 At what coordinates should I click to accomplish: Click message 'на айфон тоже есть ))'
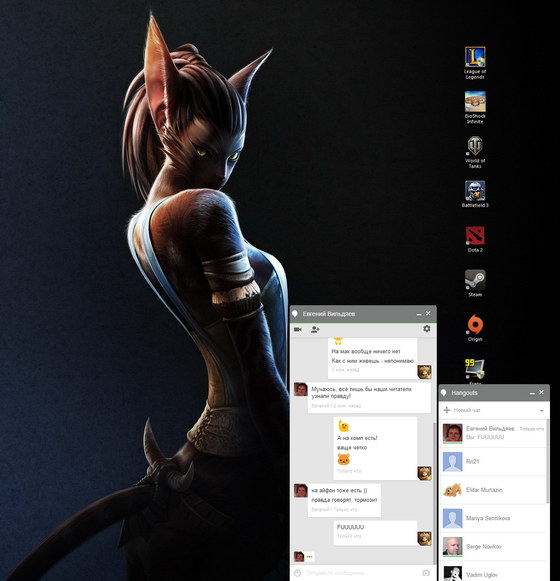coord(339,491)
